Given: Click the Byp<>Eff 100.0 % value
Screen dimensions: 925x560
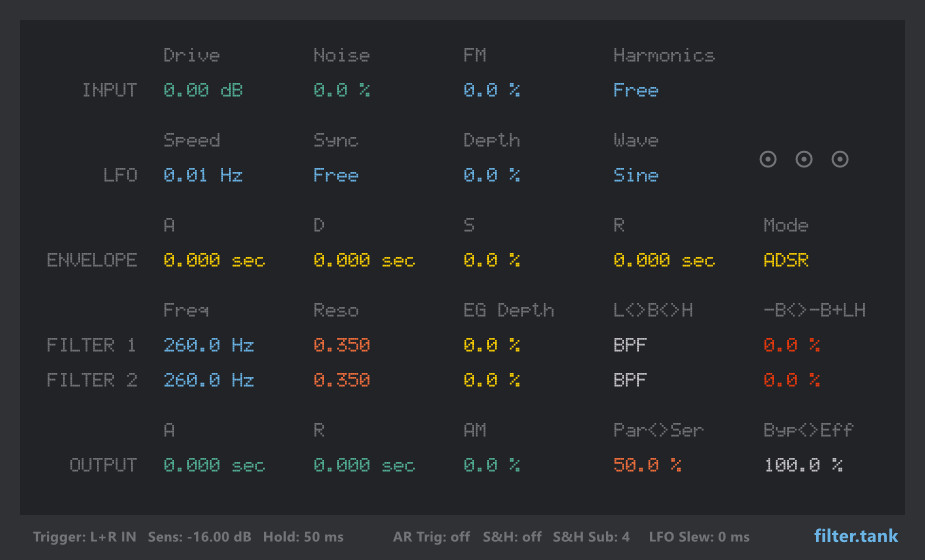Looking at the screenshot, I should coord(803,466).
